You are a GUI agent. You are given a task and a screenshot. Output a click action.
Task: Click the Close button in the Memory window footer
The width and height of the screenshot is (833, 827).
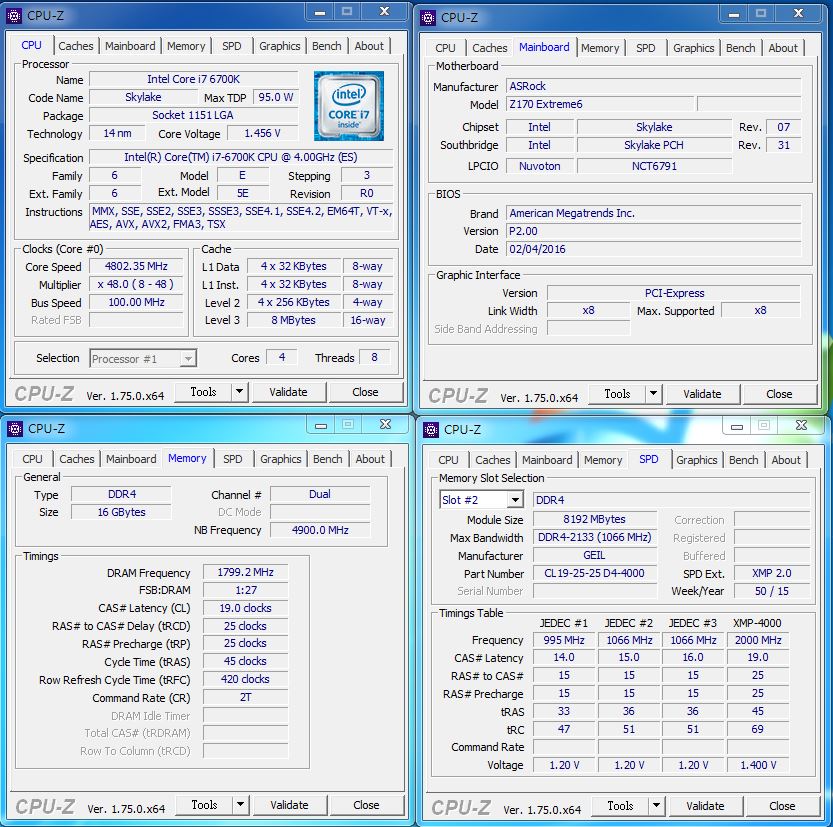pos(367,805)
